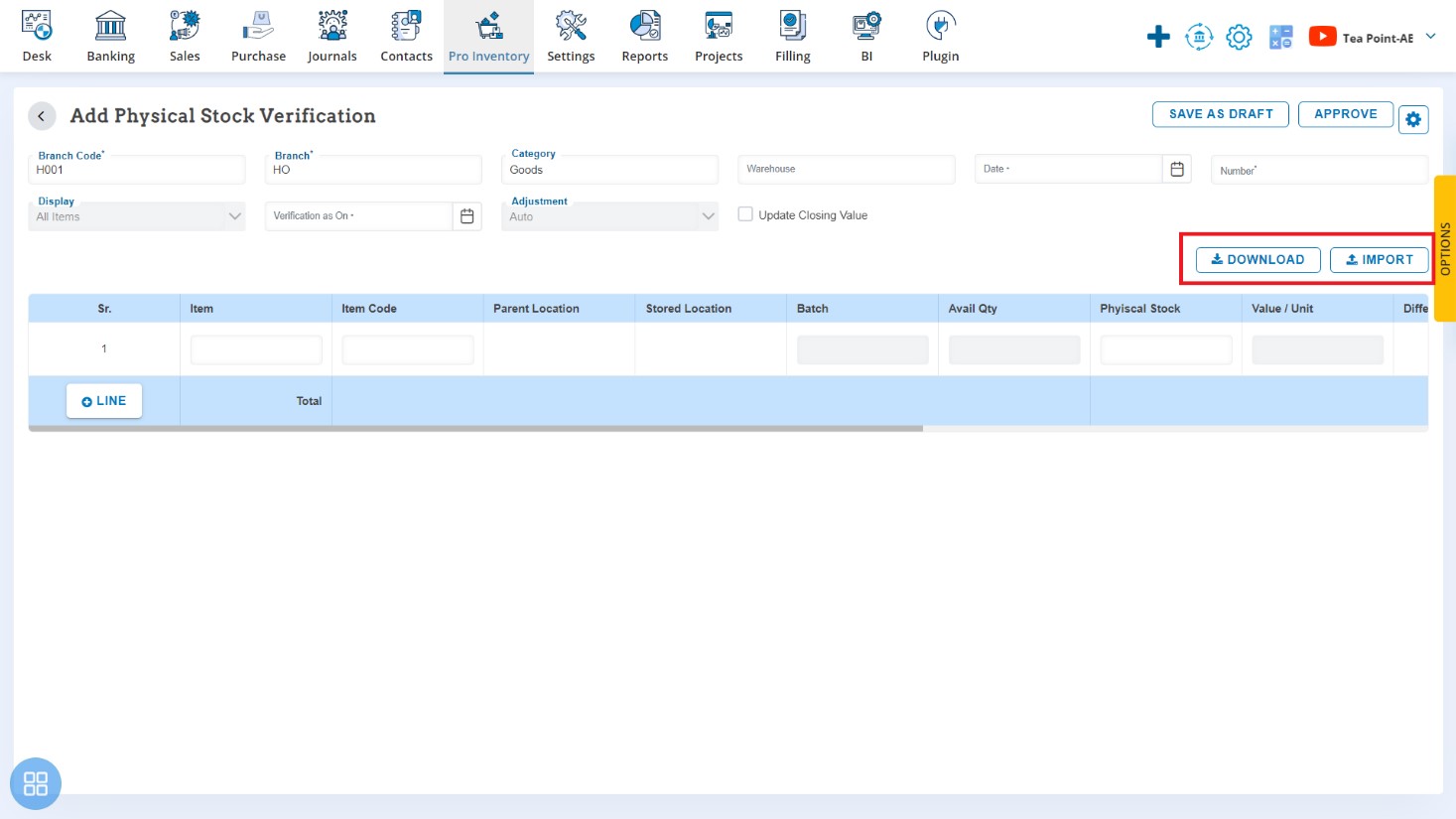1456x819 pixels.
Task: Click the blue gear icon next to Approve
Action: [1413, 119]
